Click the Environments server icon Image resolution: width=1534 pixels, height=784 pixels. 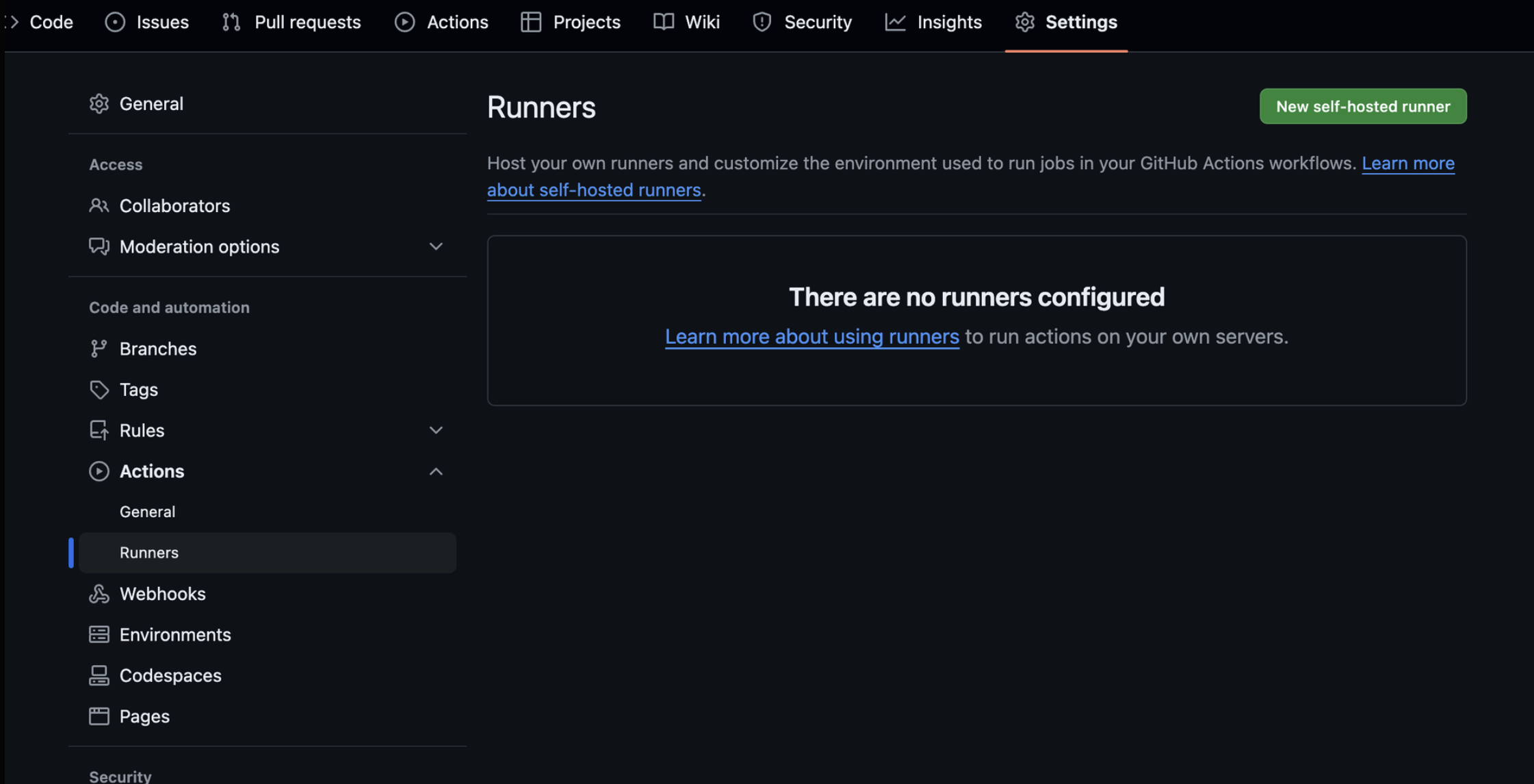99,635
